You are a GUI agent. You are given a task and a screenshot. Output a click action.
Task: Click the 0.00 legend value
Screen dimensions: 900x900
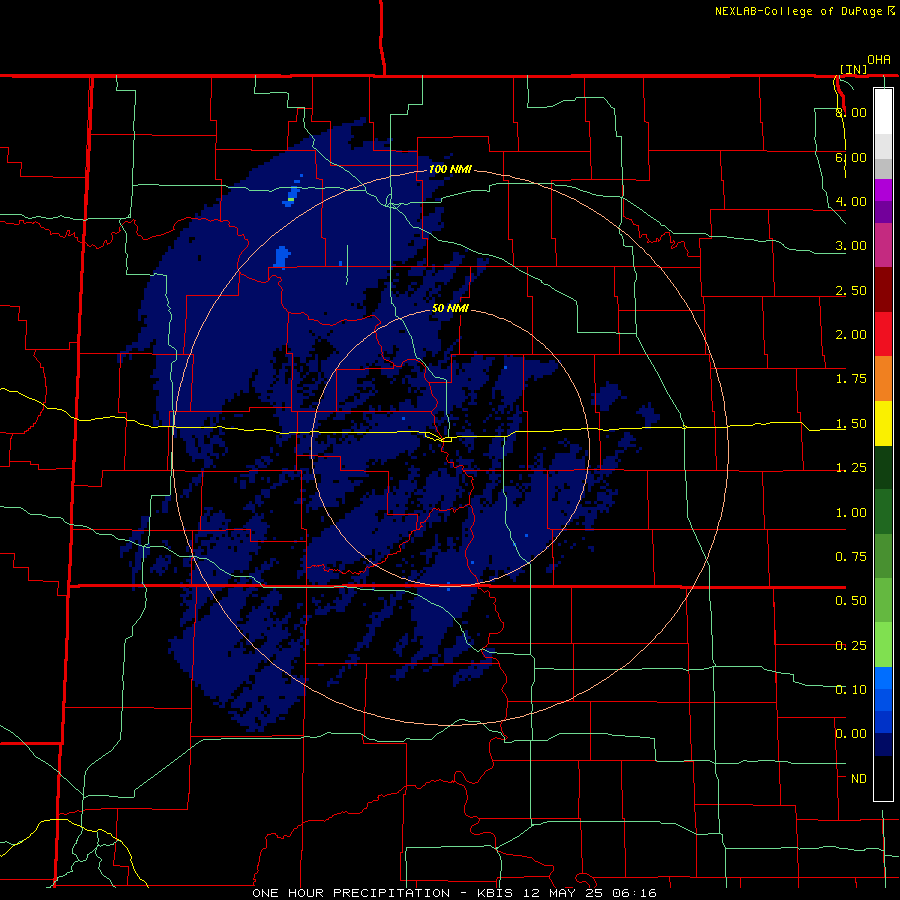(851, 734)
